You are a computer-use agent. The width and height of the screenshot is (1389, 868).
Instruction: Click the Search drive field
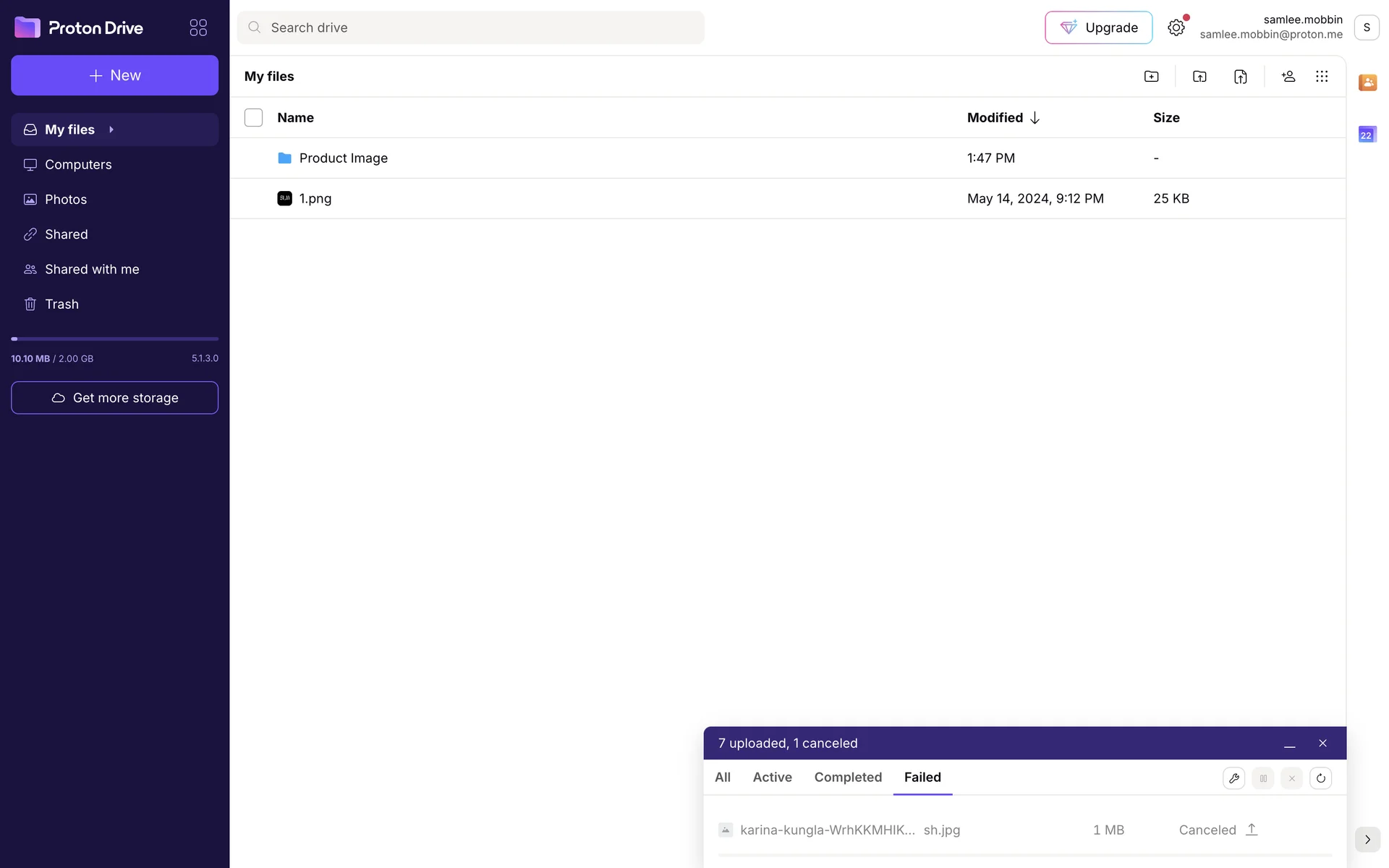470,27
